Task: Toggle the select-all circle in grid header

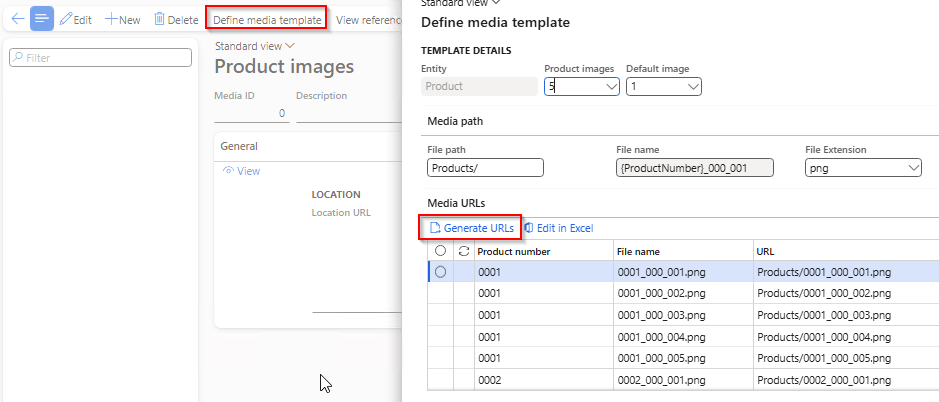Action: tap(440, 251)
